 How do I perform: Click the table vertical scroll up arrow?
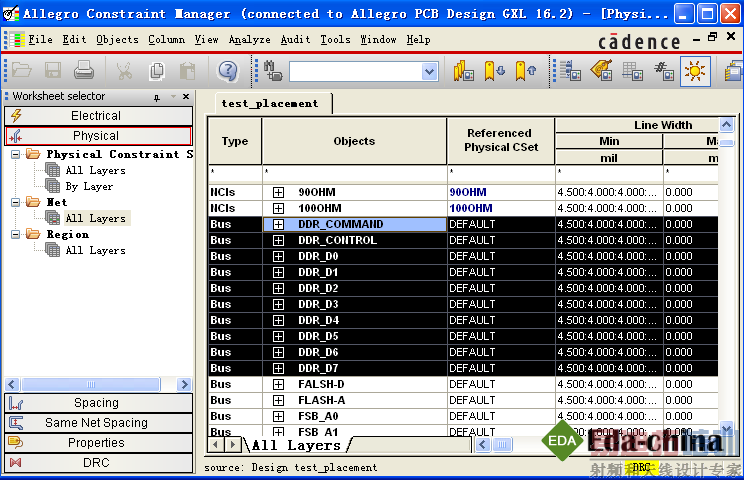726,125
